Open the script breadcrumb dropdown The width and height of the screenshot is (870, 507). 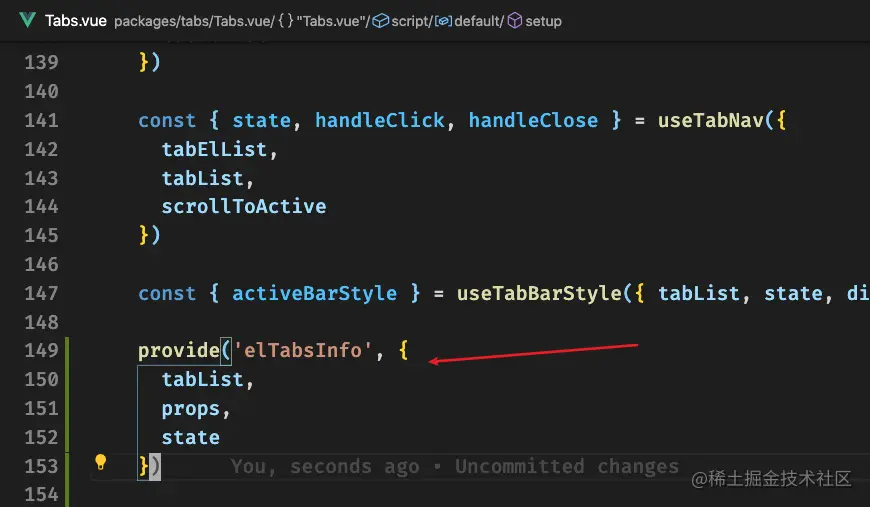coord(410,21)
